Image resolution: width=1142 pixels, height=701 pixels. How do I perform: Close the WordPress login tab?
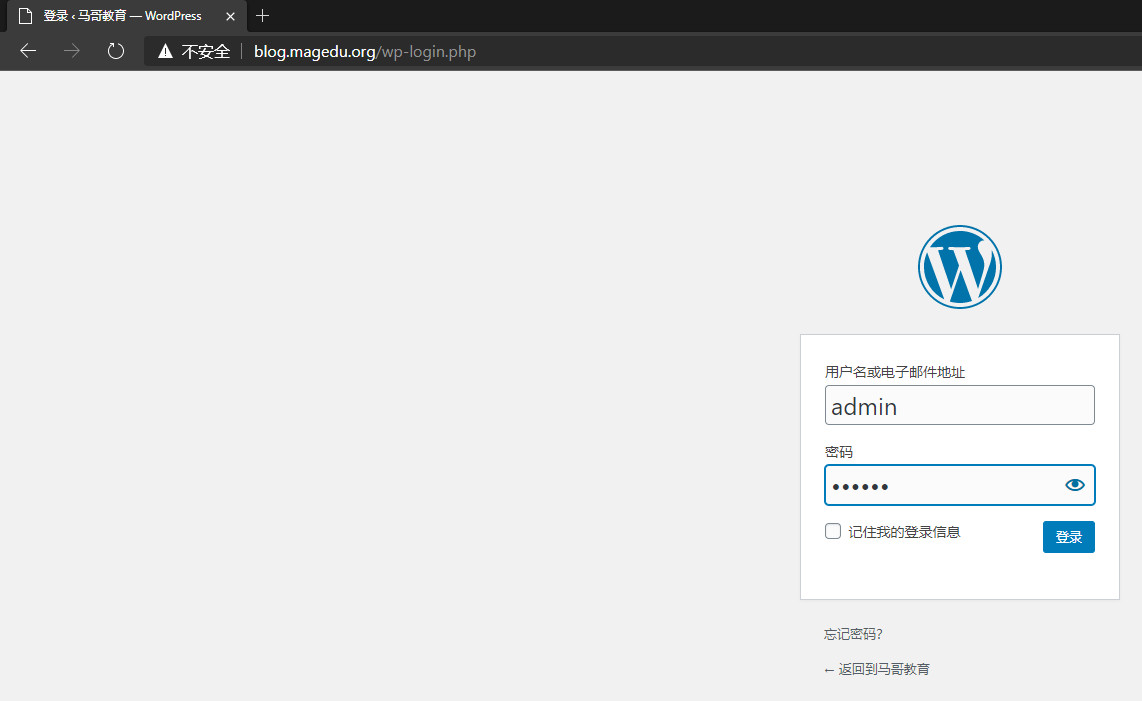coord(230,16)
